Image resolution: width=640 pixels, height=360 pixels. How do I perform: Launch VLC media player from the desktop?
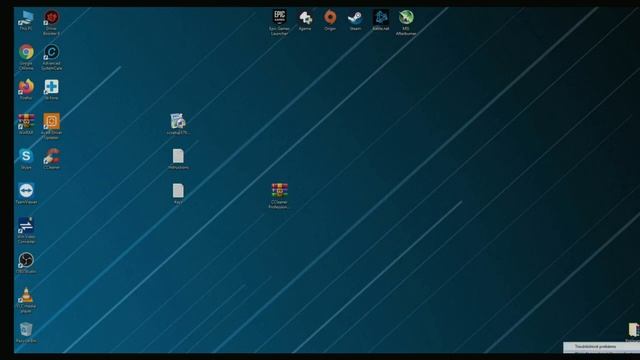(x=26, y=300)
